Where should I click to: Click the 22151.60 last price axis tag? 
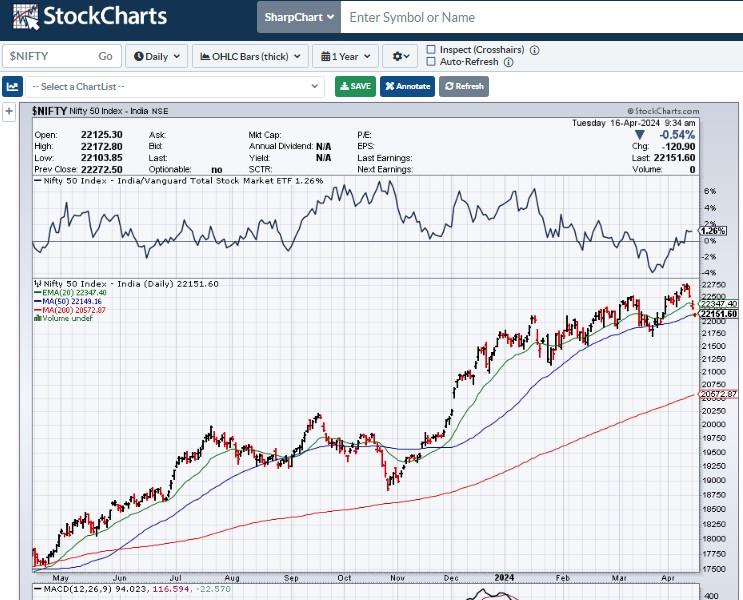[718, 314]
